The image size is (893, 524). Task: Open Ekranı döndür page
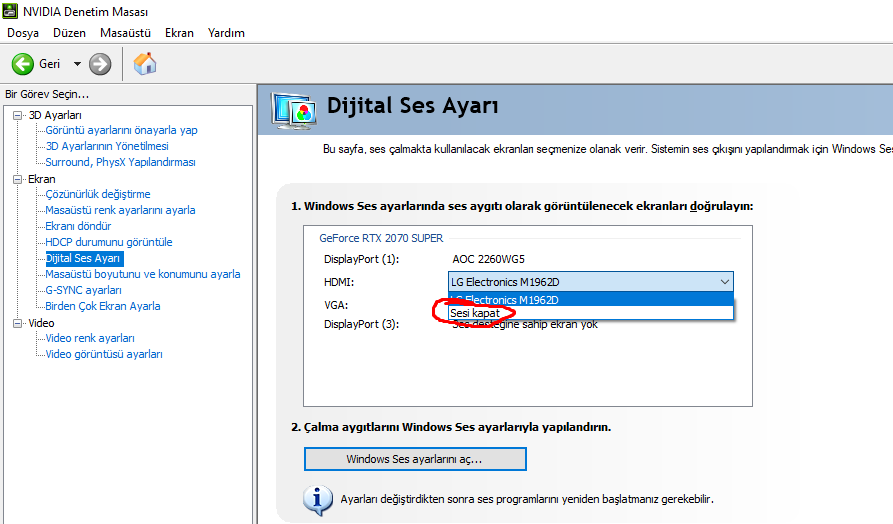(78, 226)
